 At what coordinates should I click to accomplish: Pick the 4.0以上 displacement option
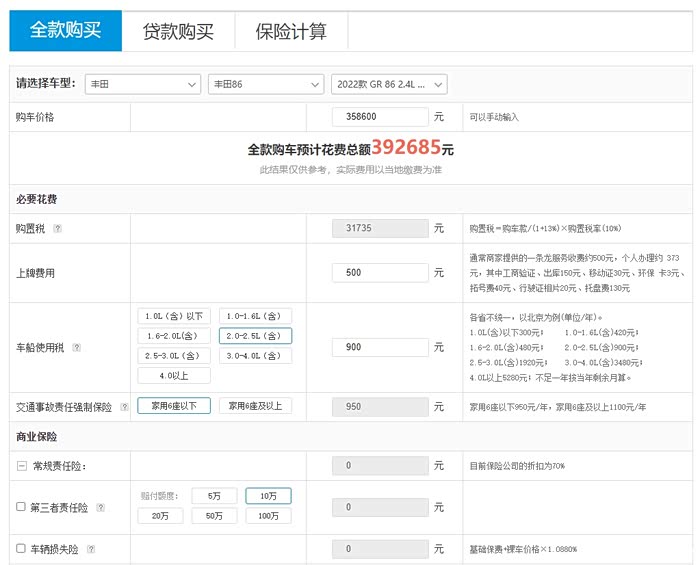174,376
